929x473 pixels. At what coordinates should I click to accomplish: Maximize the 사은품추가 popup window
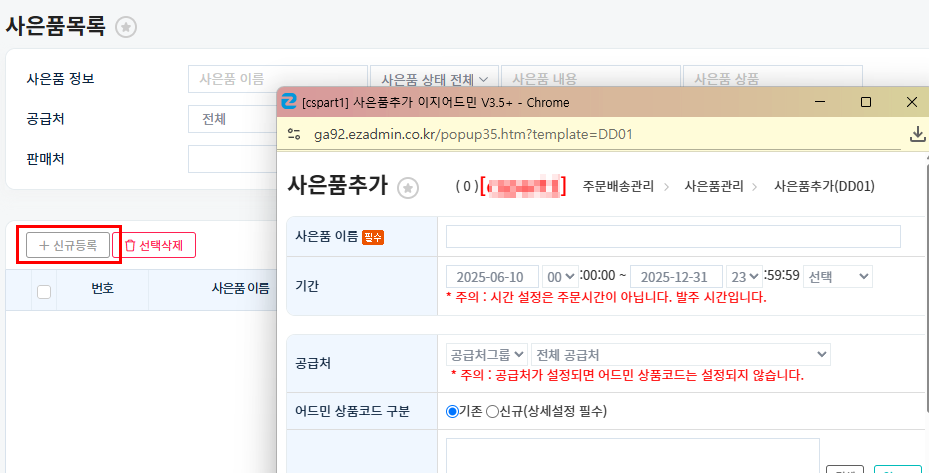tap(866, 102)
